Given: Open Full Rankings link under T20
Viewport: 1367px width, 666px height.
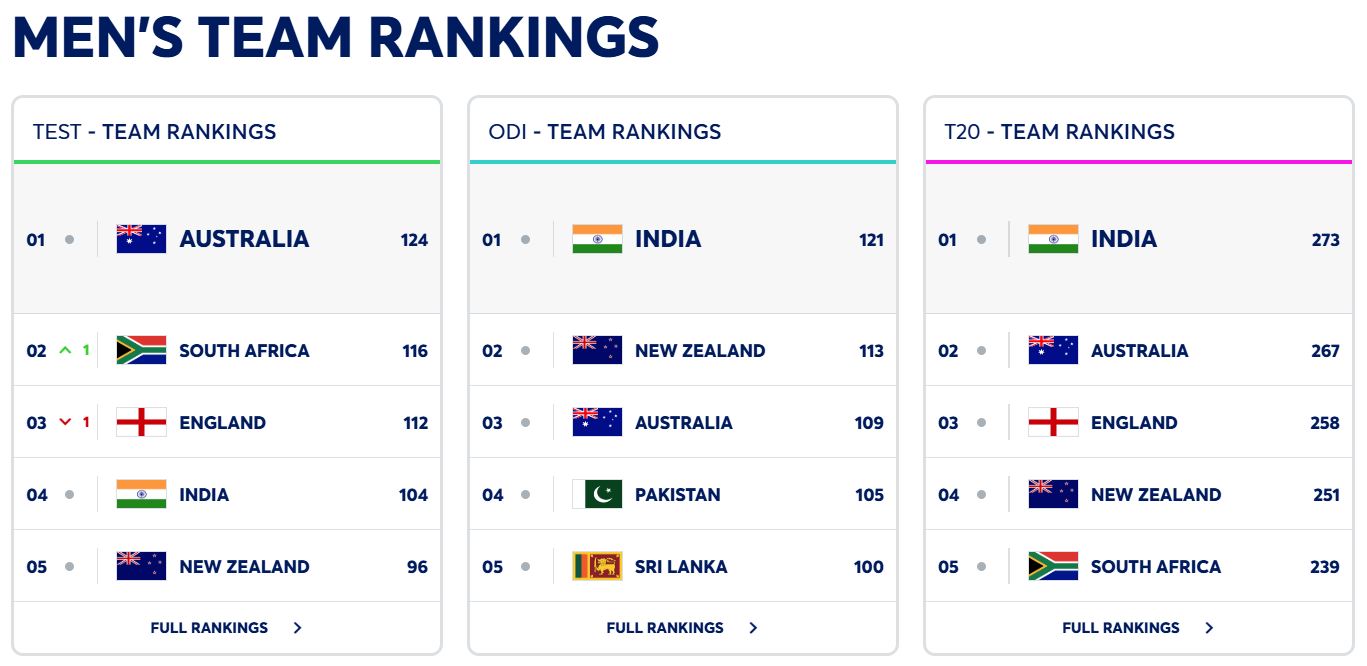Looking at the screenshot, I should 1121,628.
